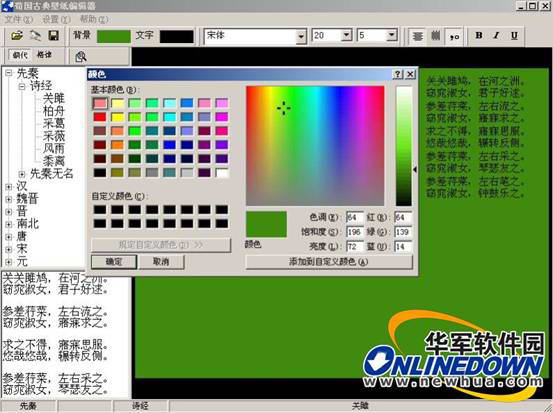This screenshot has height=413, width=553.
Task: Click the 亮度 luminance input showing 72
Action: point(354,247)
